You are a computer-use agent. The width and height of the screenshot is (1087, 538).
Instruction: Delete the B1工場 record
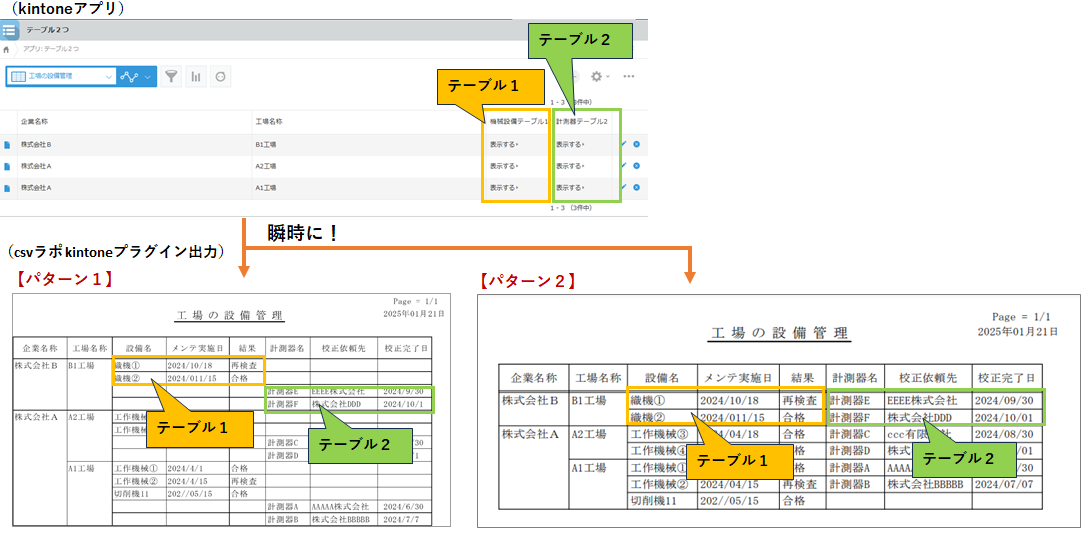[x=636, y=145]
